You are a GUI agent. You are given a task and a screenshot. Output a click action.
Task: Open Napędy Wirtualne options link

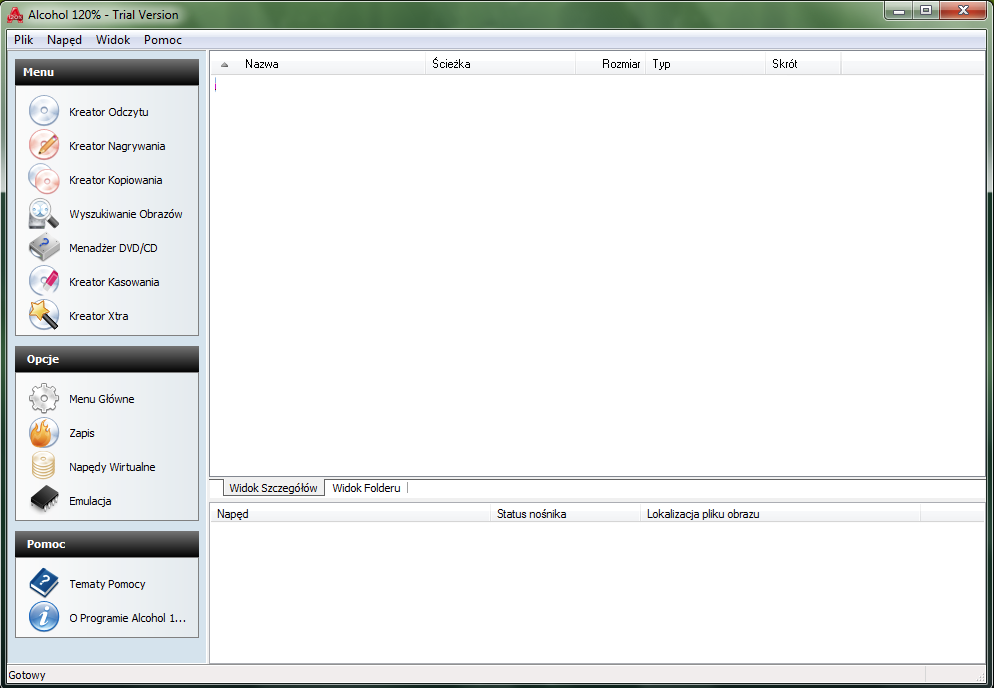point(112,467)
